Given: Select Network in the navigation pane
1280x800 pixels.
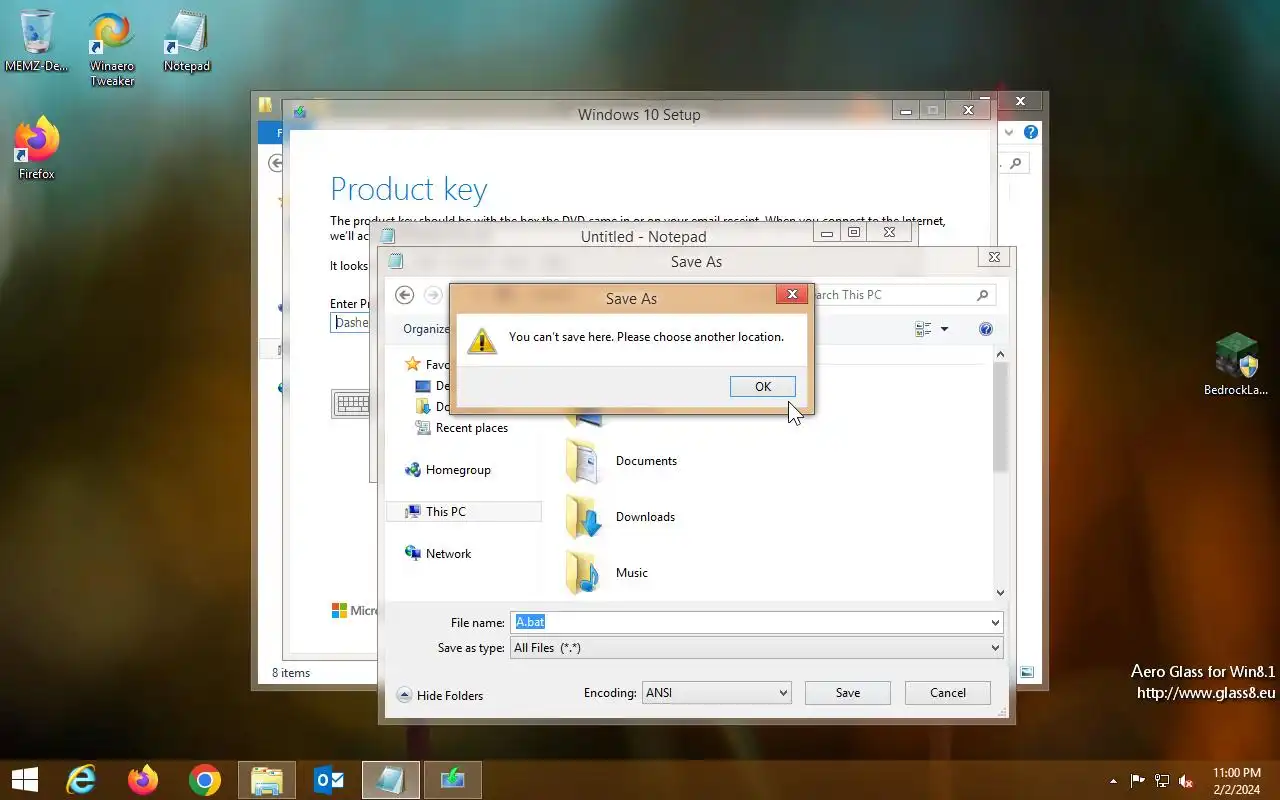Looking at the screenshot, I should pyautogui.click(x=437, y=554).
